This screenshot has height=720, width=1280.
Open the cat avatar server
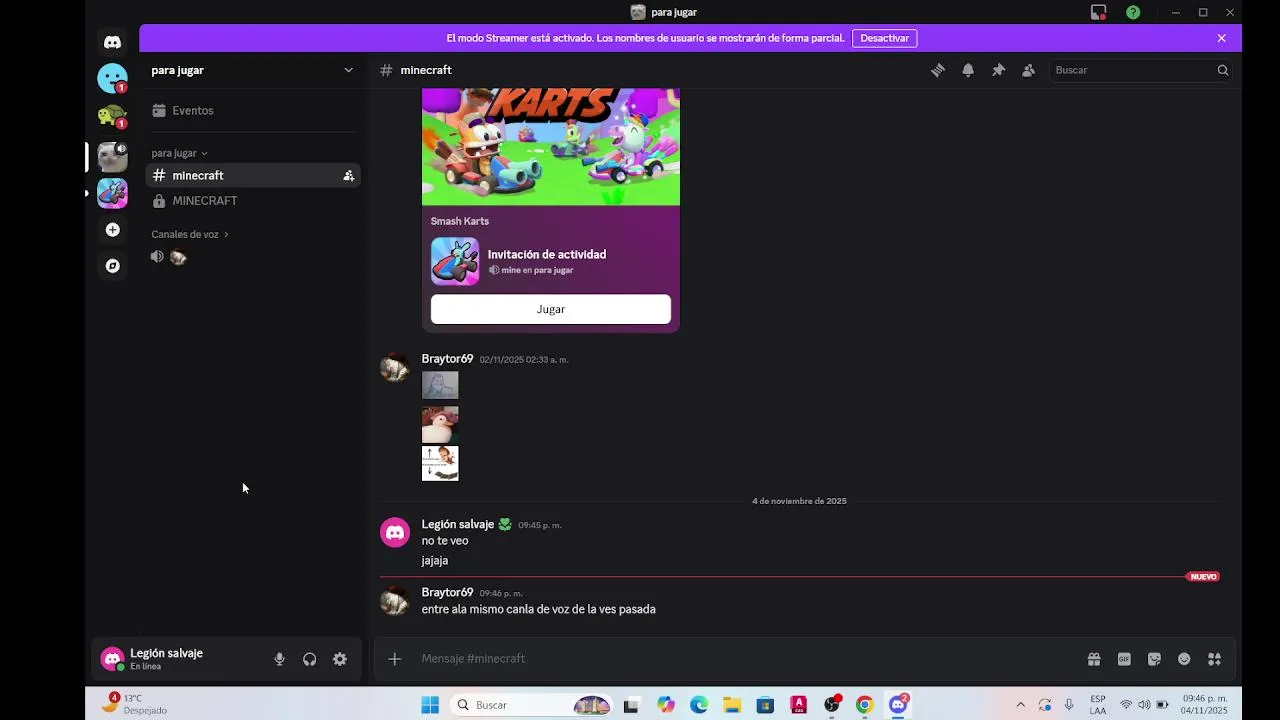pos(112,157)
